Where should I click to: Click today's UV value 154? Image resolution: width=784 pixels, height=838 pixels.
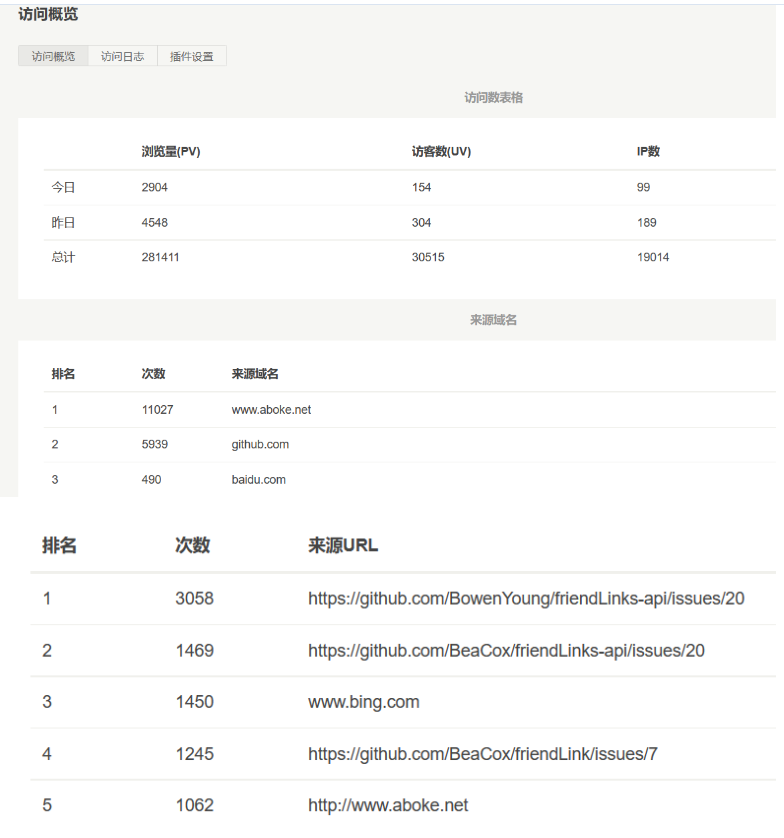pyautogui.click(x=421, y=187)
